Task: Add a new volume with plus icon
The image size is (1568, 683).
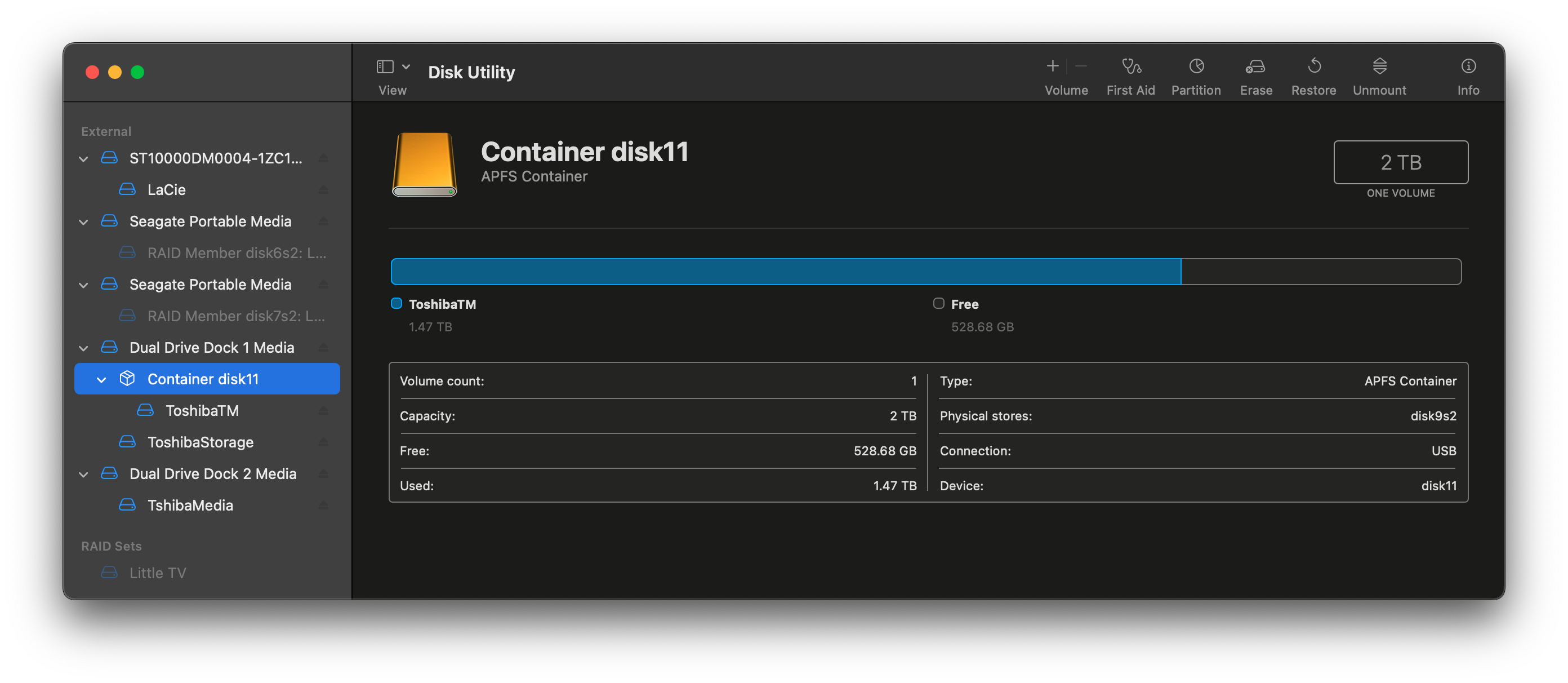Action: tap(1053, 66)
